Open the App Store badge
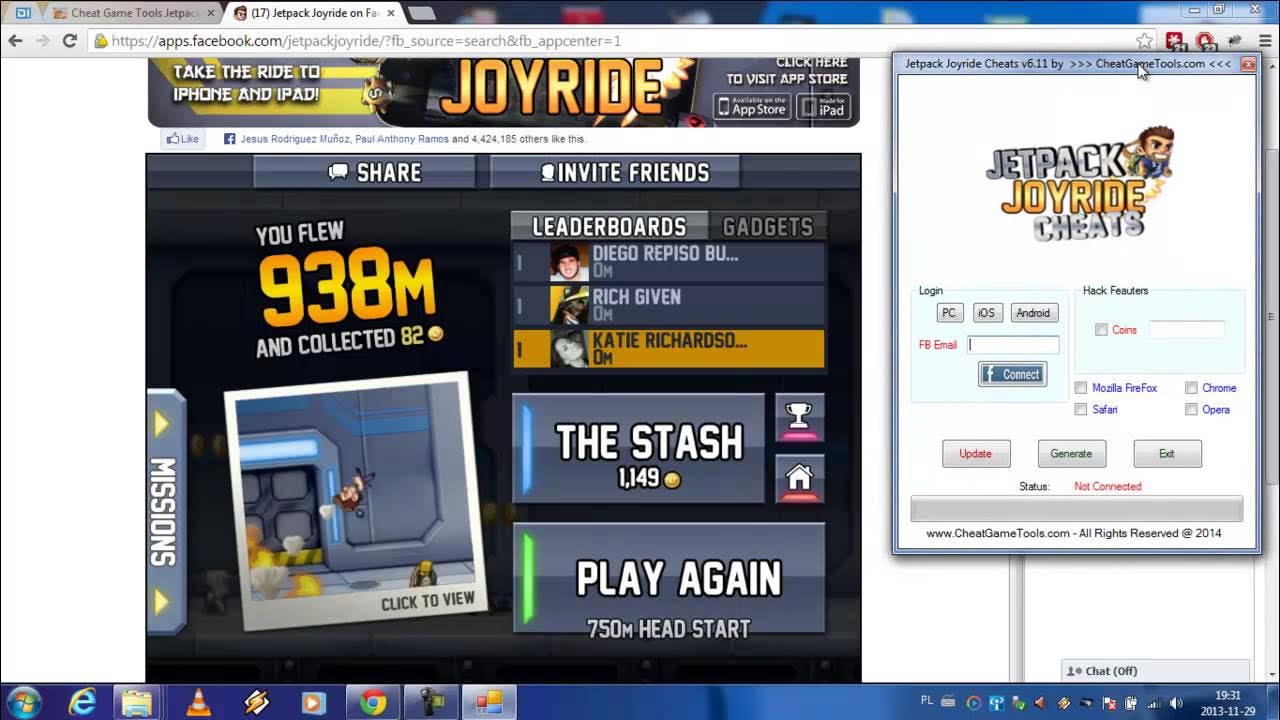The height and width of the screenshot is (720, 1280). (x=752, y=106)
